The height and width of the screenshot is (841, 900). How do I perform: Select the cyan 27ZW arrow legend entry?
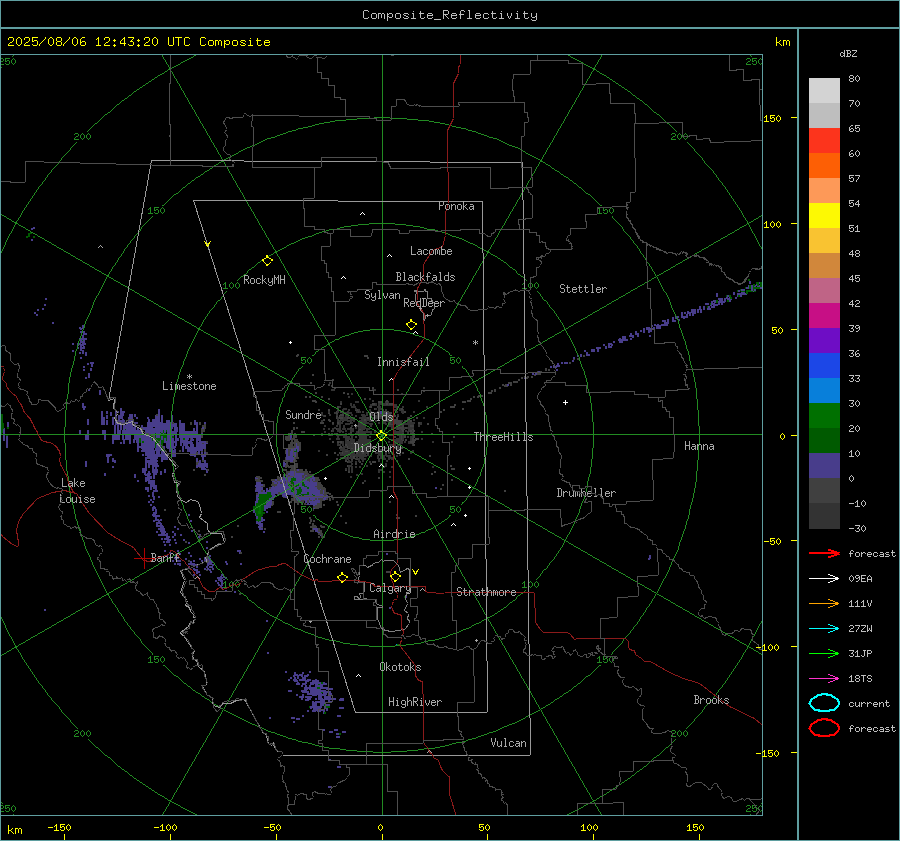(x=824, y=629)
